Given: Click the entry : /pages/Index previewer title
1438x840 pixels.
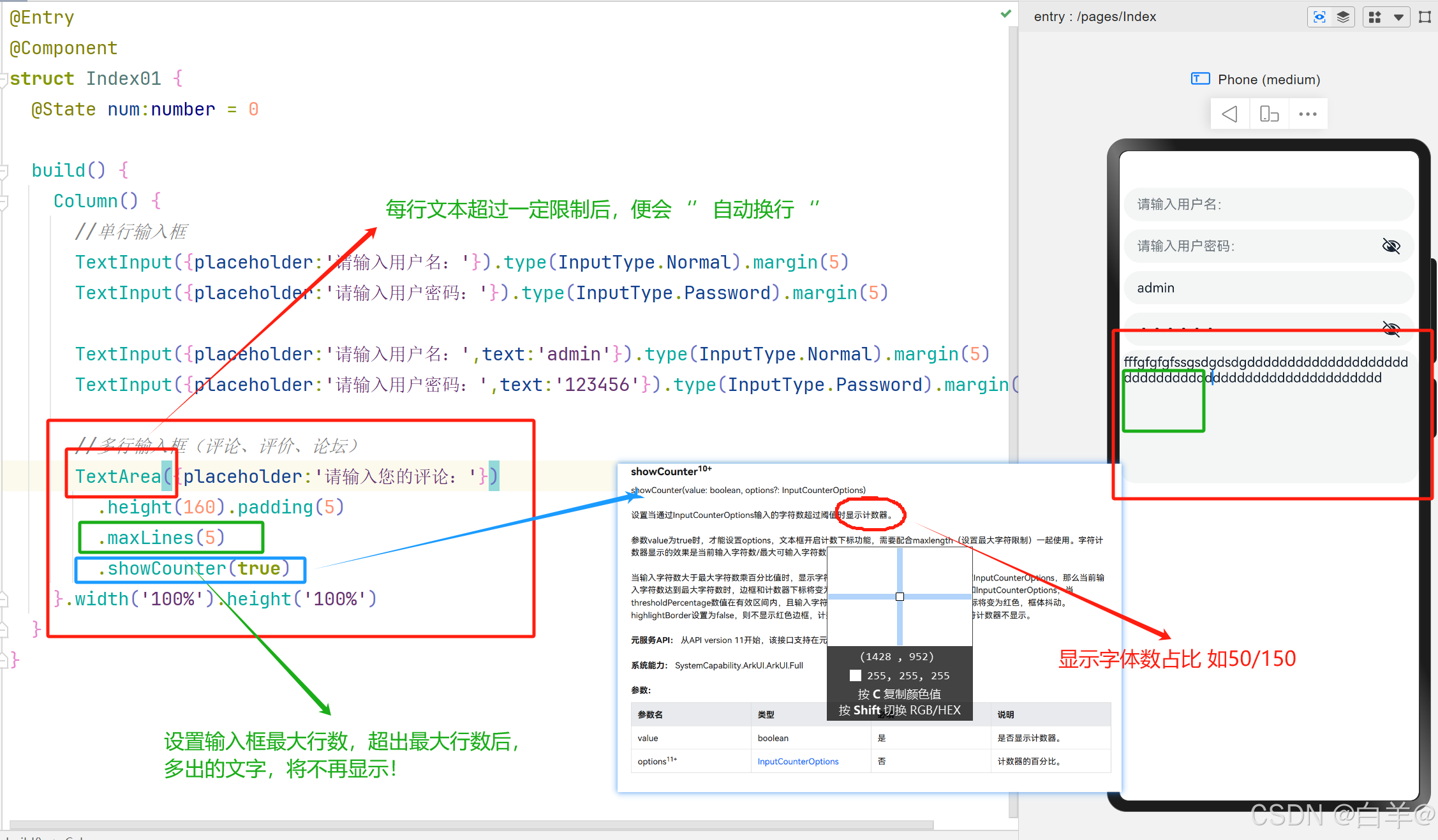Looking at the screenshot, I should [x=1095, y=17].
